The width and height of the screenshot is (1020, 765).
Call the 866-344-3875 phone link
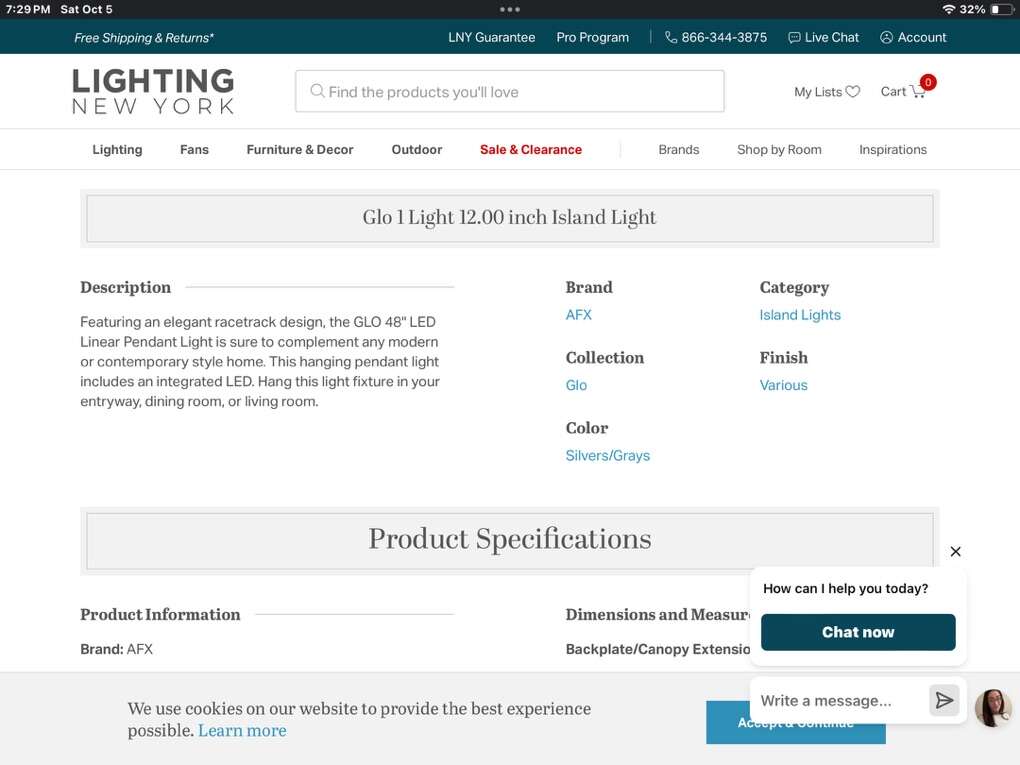click(x=716, y=37)
